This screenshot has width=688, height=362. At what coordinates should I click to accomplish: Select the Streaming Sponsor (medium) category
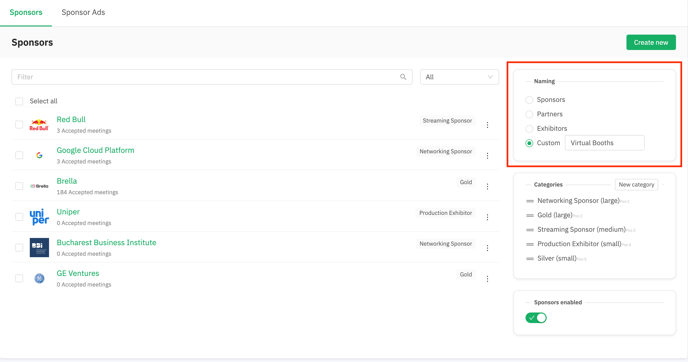[x=581, y=229]
